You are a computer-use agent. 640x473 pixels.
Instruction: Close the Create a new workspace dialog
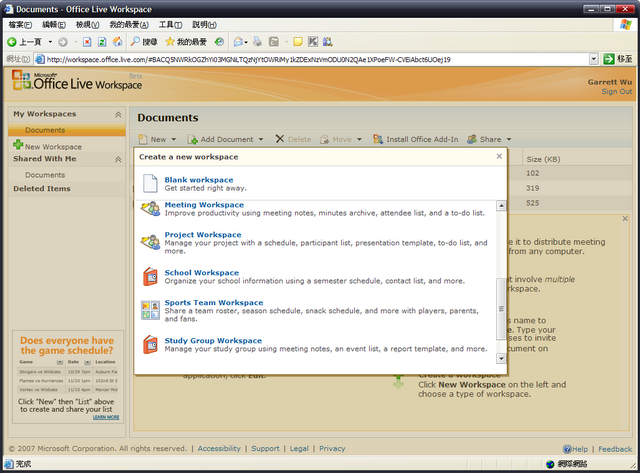pyautogui.click(x=499, y=156)
